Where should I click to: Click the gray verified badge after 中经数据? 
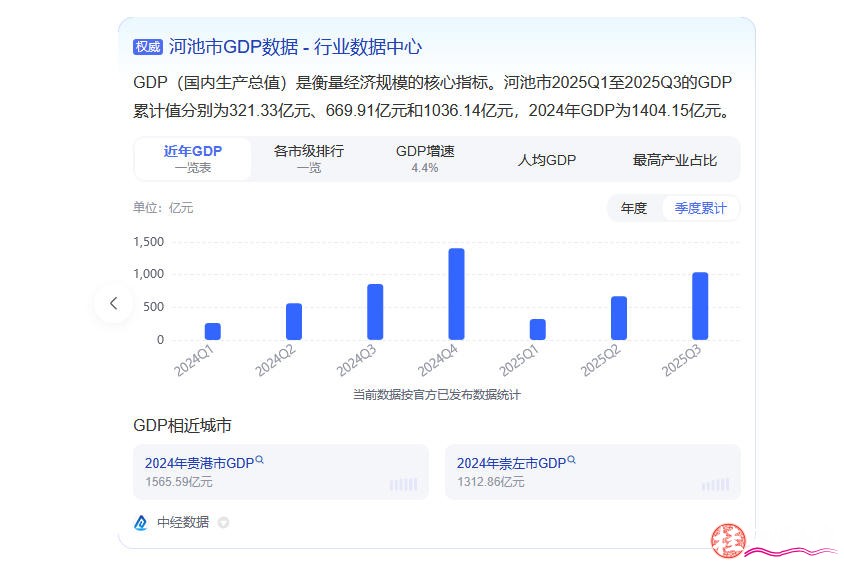coord(223,522)
